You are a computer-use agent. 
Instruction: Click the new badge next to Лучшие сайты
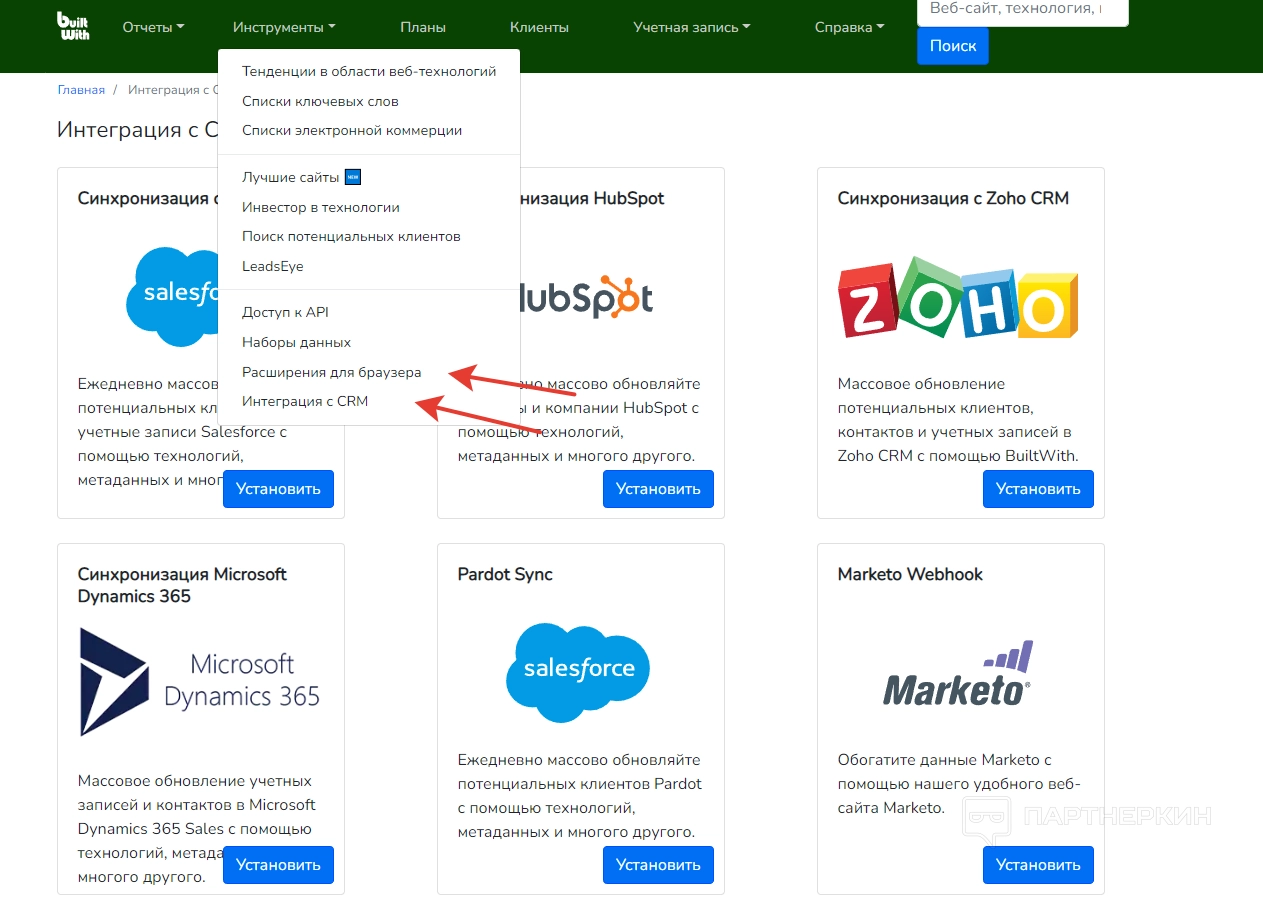[352, 178]
